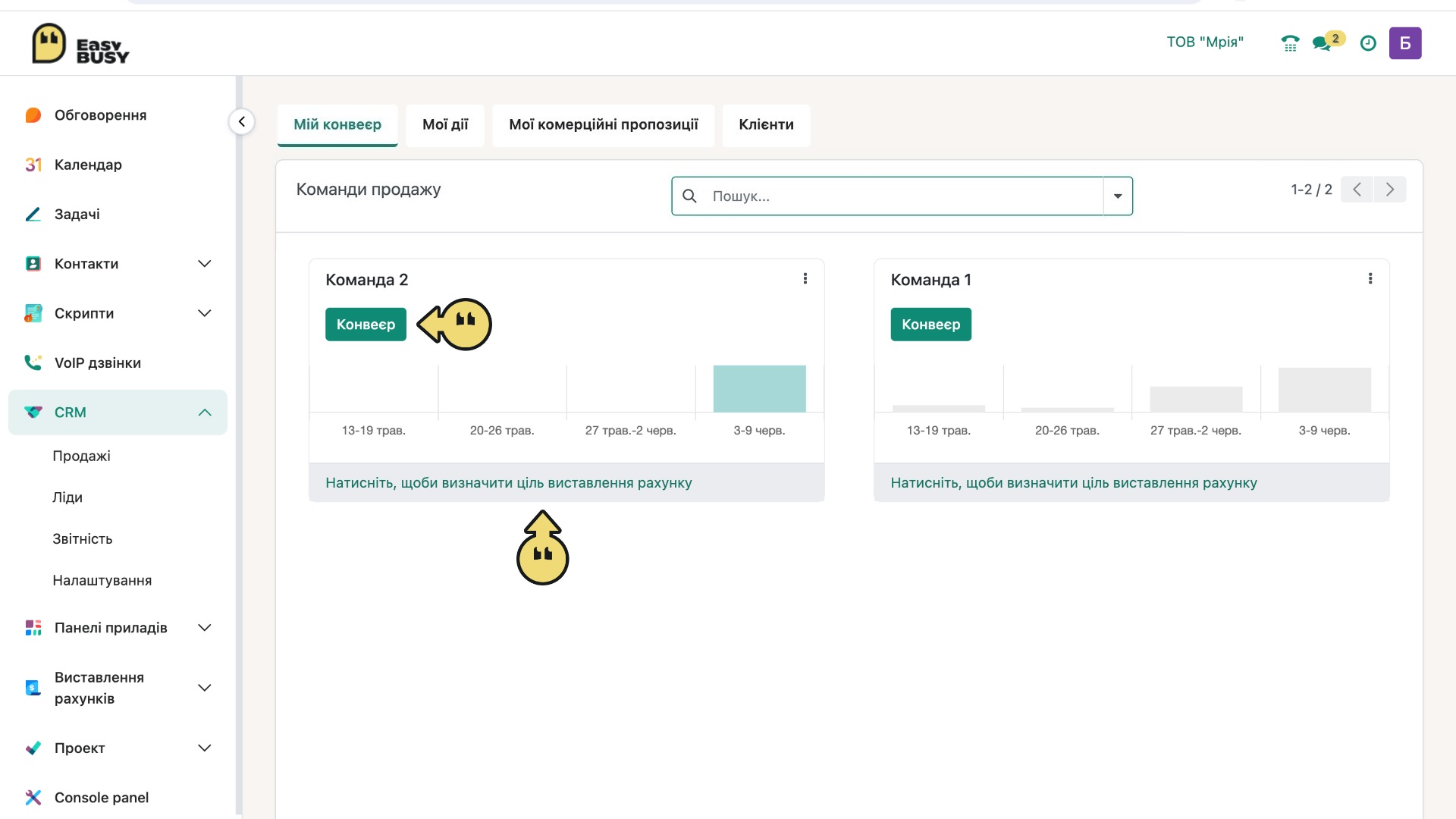
Task: Click the Проект checkmark icon
Action: pos(33,748)
